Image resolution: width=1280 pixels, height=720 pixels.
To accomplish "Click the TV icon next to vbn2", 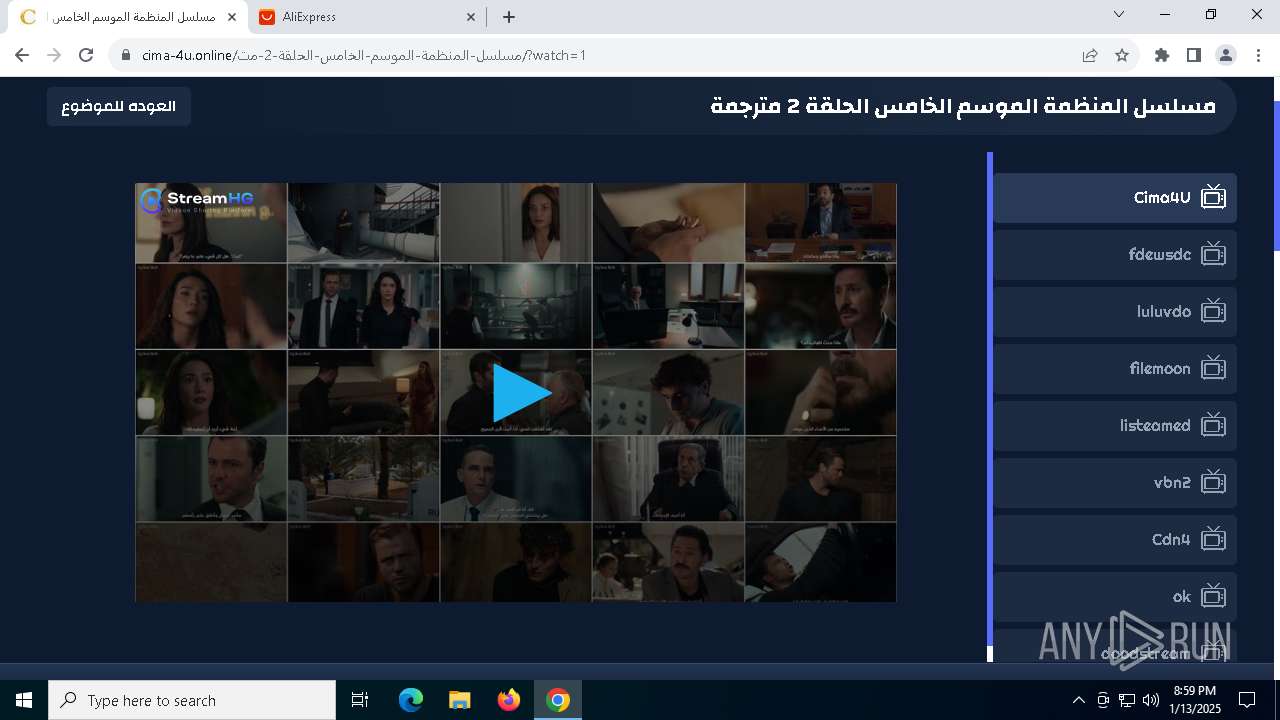I will click(x=1213, y=482).
